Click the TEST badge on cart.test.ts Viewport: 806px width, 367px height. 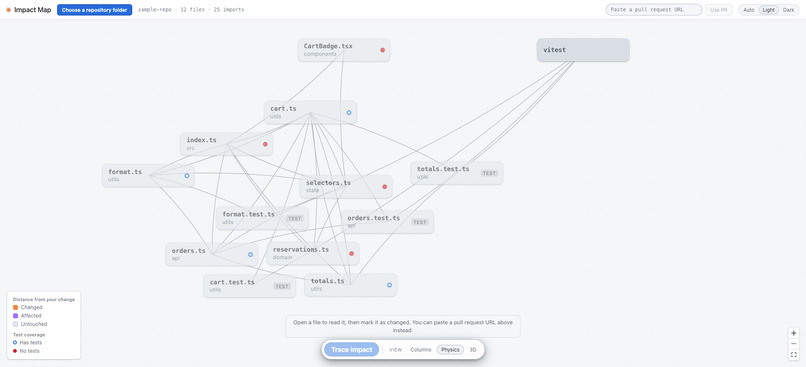point(282,286)
